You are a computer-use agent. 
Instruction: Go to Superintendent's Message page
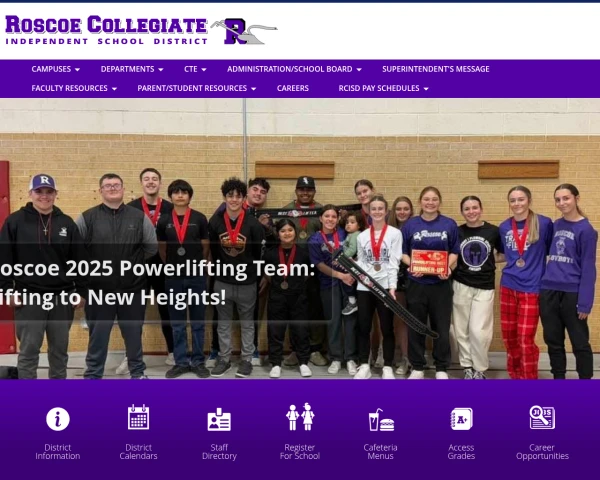coord(436,69)
